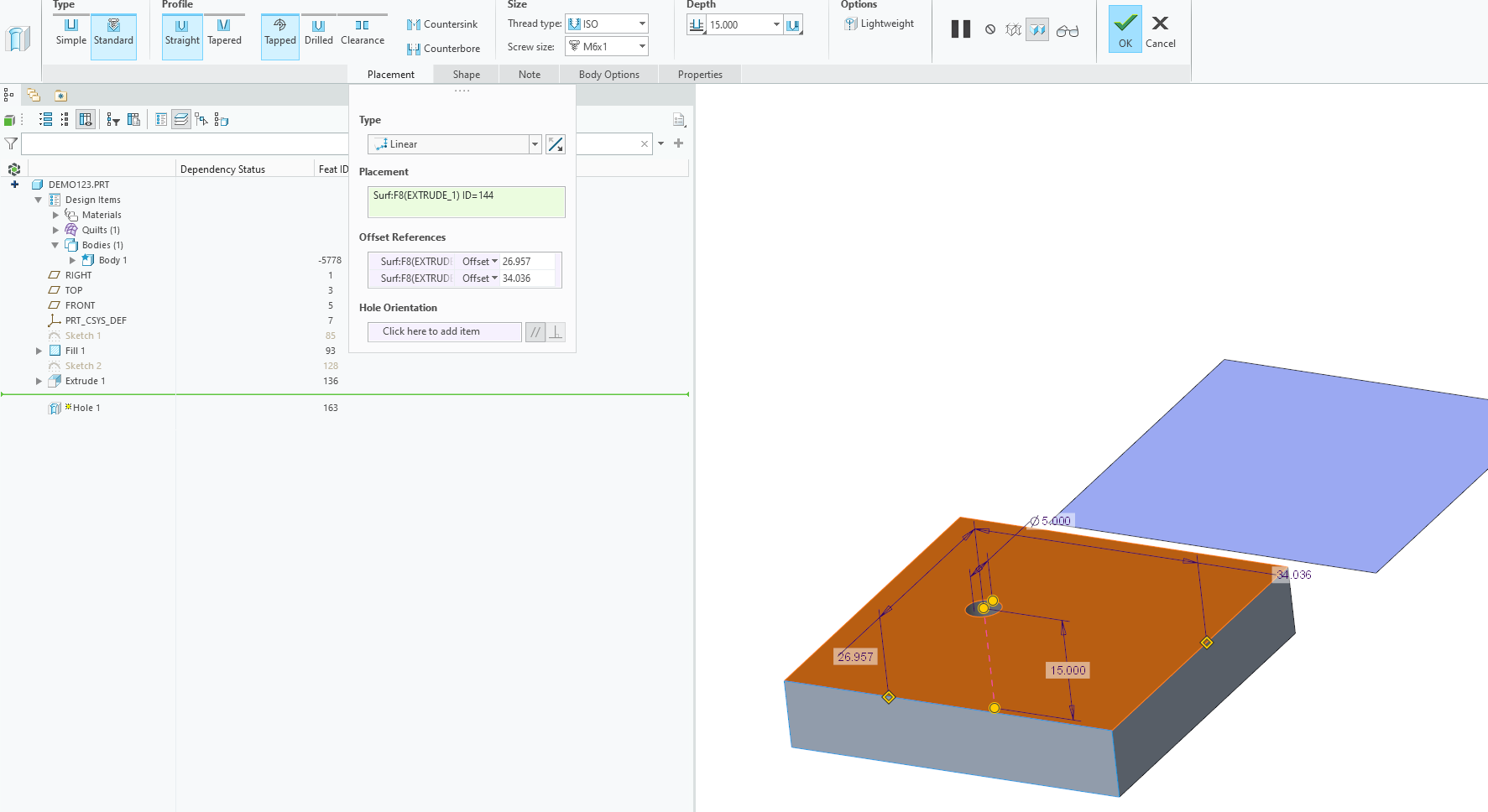Image resolution: width=1488 pixels, height=812 pixels.
Task: Toggle the Countersink option
Action: 442,24
